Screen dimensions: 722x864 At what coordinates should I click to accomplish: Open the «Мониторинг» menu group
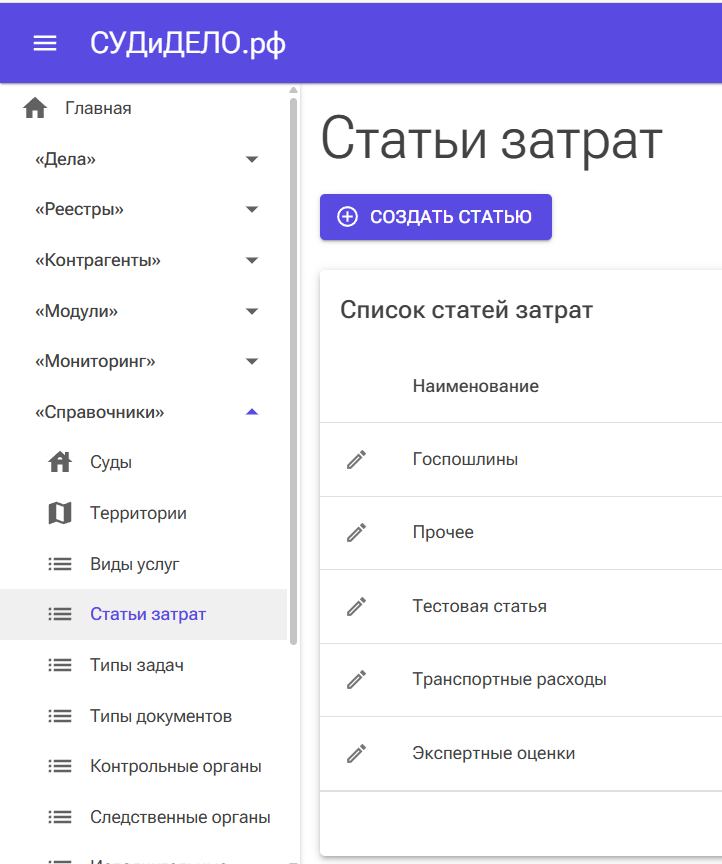coord(251,361)
